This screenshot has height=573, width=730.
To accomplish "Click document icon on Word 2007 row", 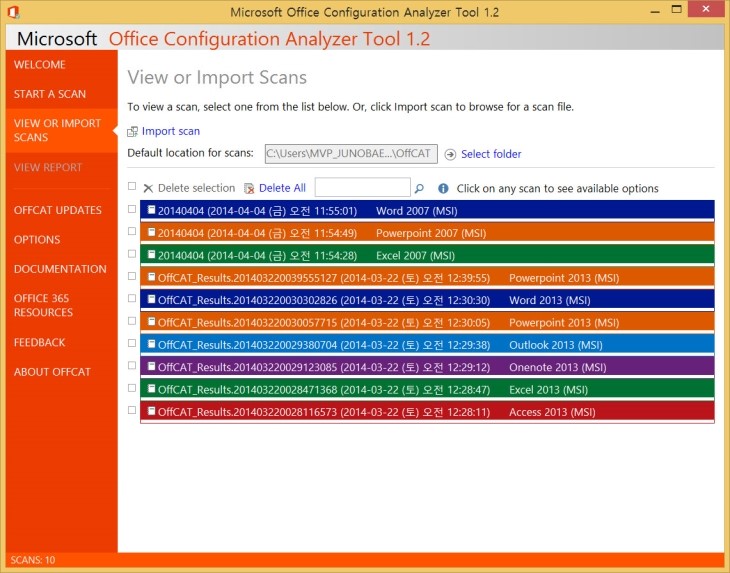I will 151,210.
